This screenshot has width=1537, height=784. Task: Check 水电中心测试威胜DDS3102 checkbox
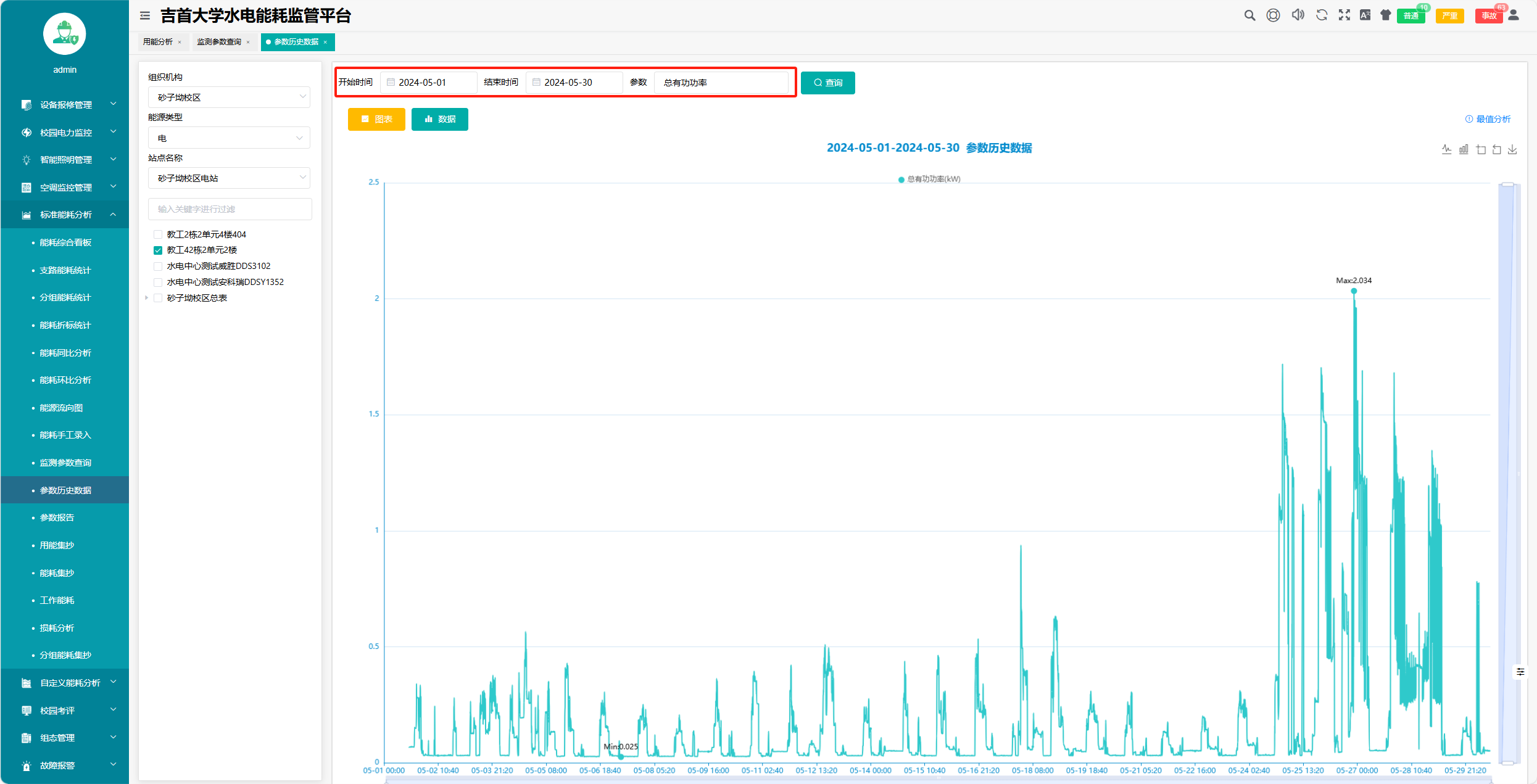tap(158, 266)
